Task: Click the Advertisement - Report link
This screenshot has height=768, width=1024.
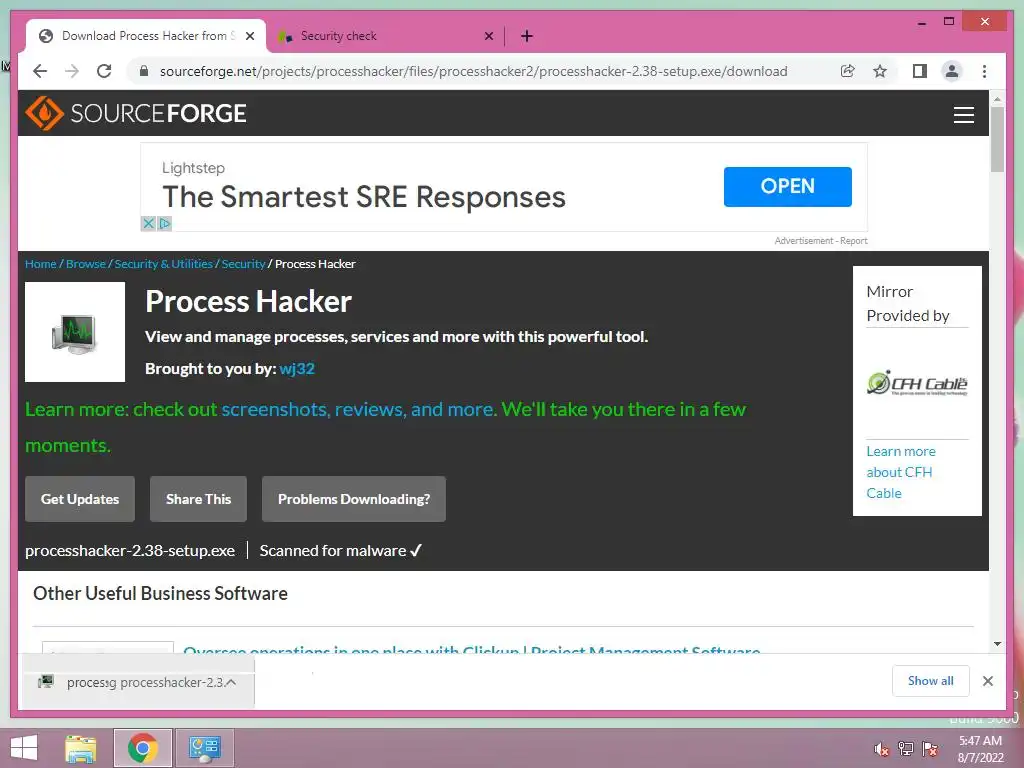Action: point(821,240)
